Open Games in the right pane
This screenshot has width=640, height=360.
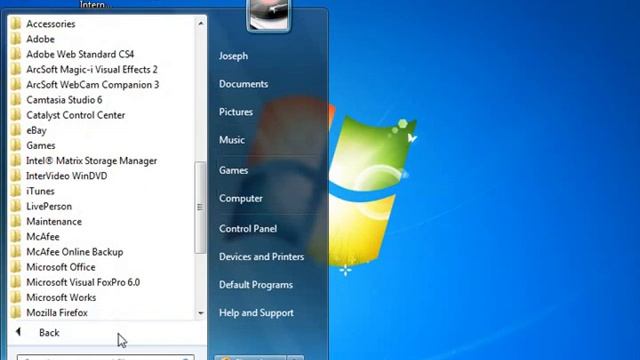click(233, 170)
